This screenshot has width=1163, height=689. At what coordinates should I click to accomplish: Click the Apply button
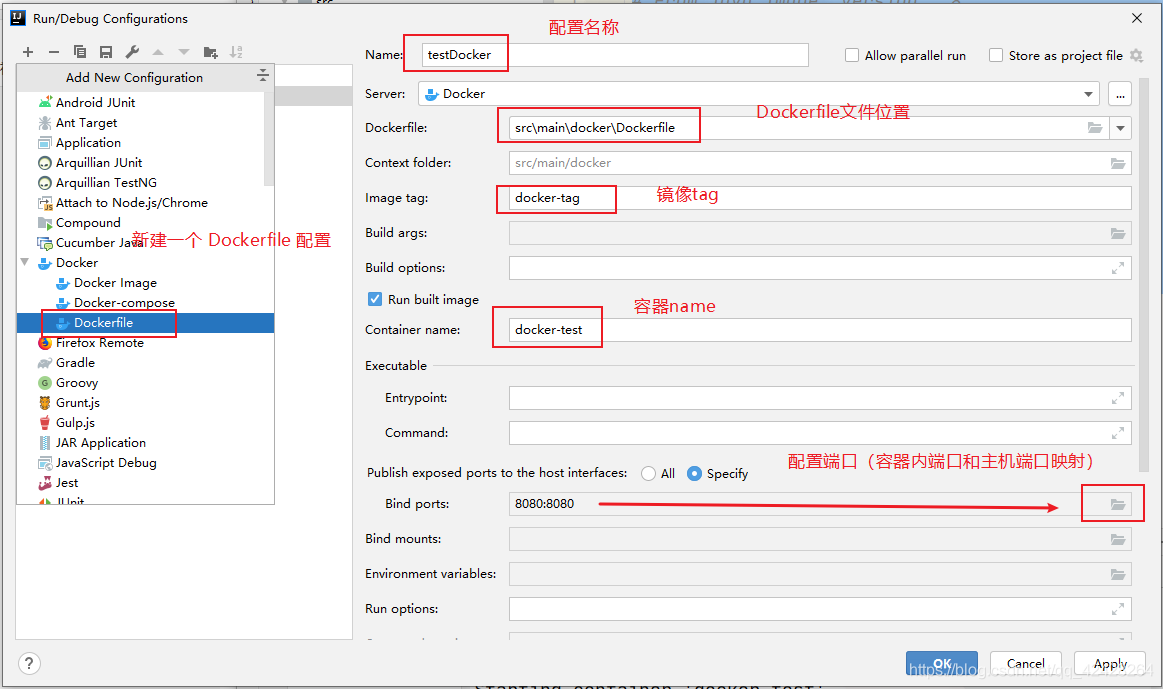[x=1109, y=663]
